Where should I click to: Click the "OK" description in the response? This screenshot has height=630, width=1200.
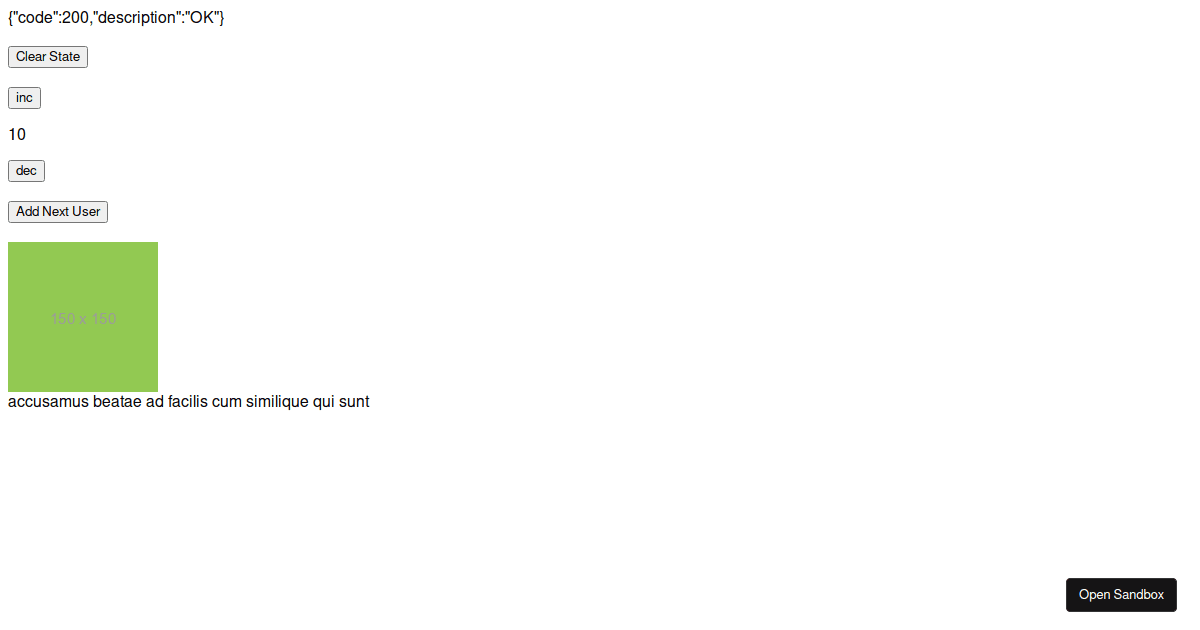202,18
